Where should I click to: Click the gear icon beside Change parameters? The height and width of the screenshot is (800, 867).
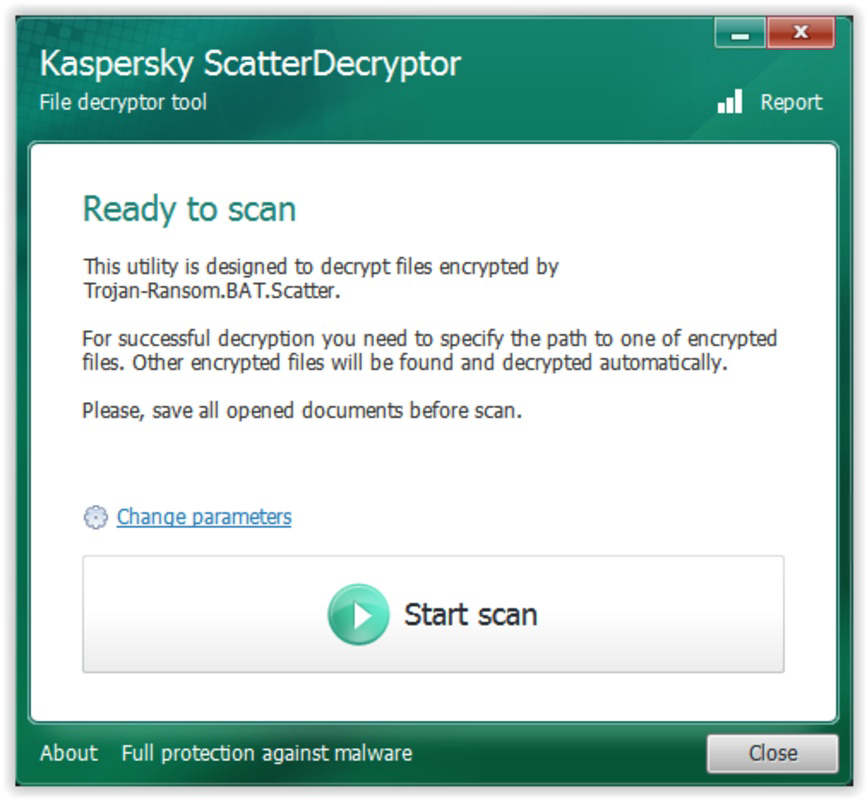(x=96, y=517)
